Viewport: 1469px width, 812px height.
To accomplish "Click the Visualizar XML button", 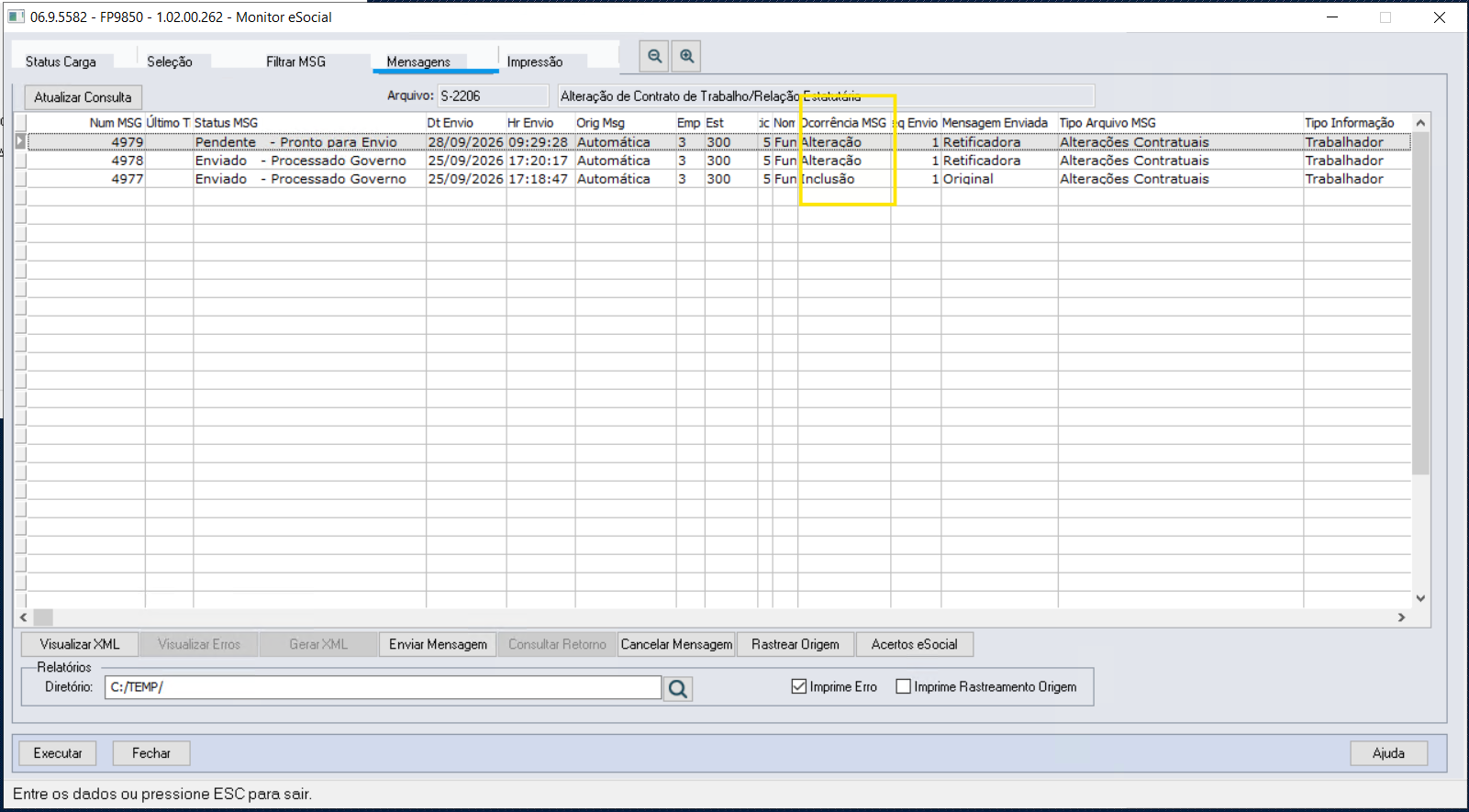I will coord(80,644).
